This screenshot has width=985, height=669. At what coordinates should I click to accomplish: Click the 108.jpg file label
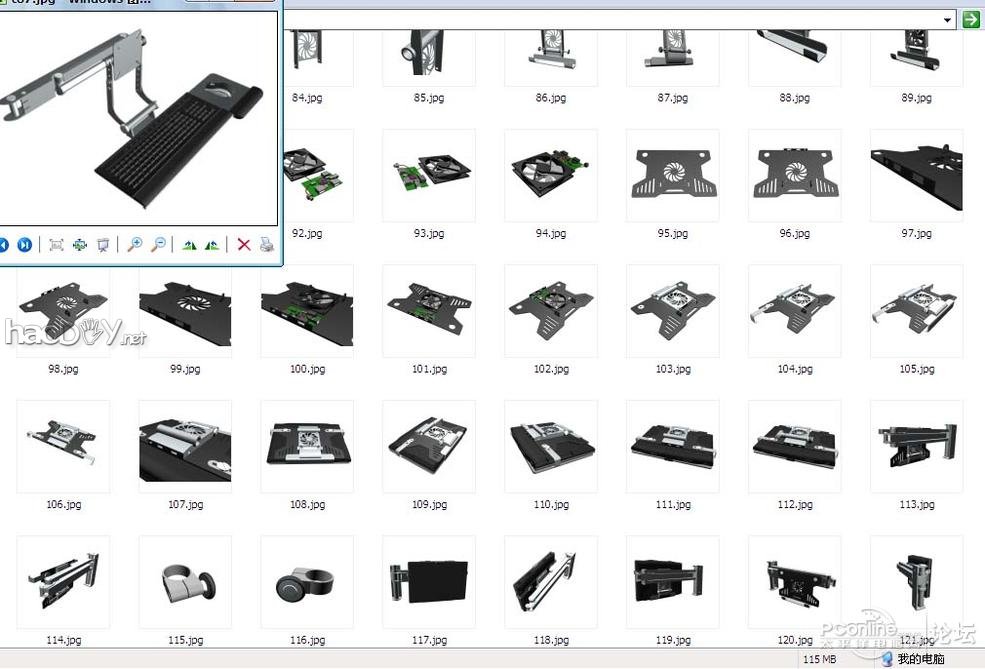click(307, 505)
